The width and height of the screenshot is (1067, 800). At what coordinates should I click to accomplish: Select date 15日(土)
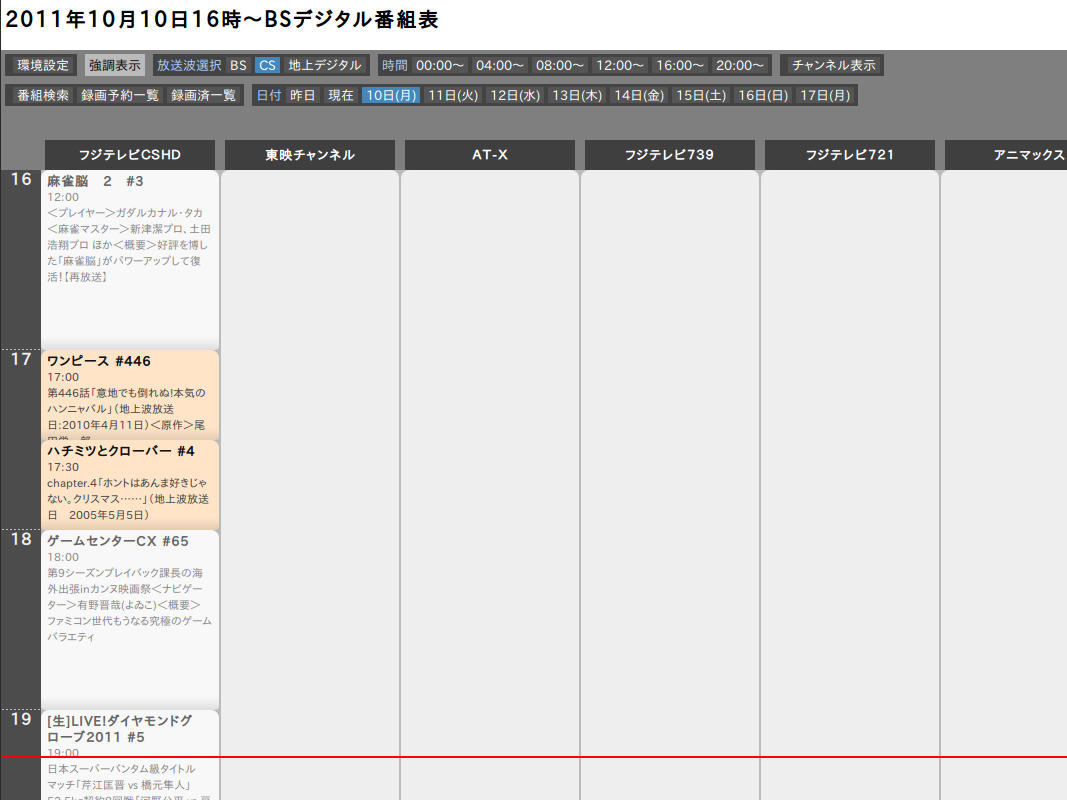click(x=701, y=95)
